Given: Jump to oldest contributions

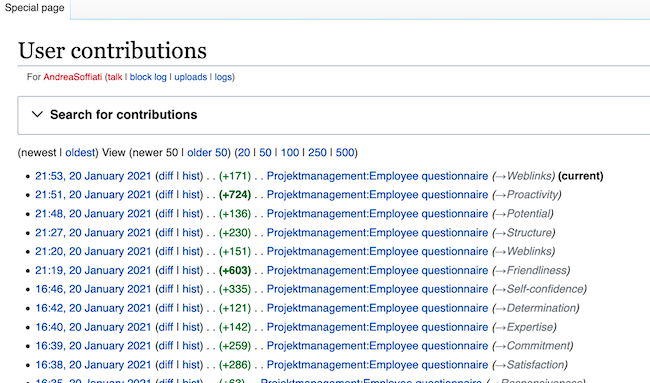Looking at the screenshot, I should (80, 153).
